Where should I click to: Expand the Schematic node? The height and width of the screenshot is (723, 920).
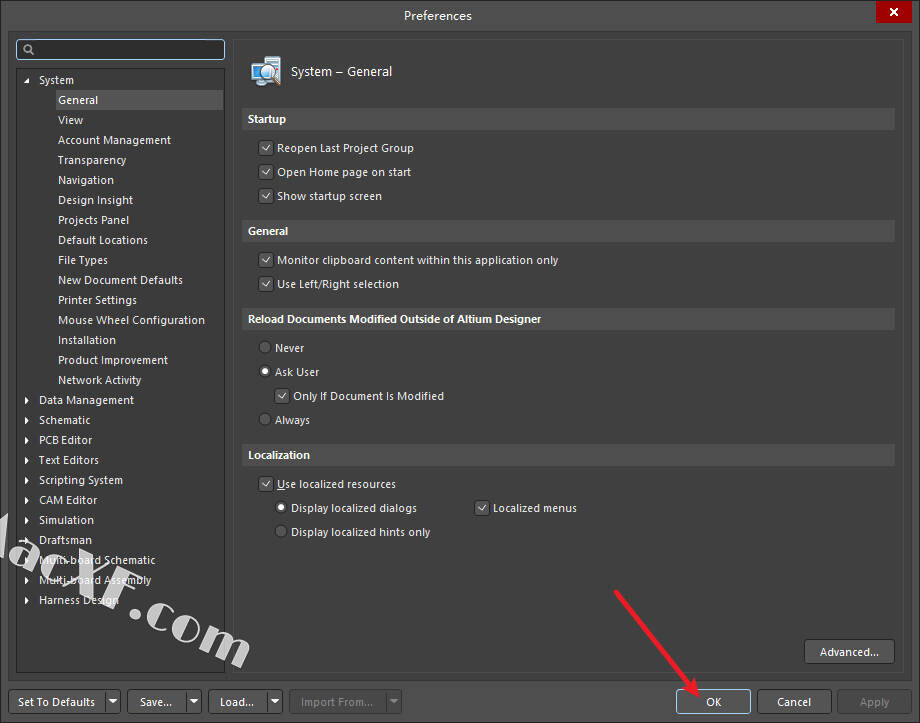click(x=26, y=420)
